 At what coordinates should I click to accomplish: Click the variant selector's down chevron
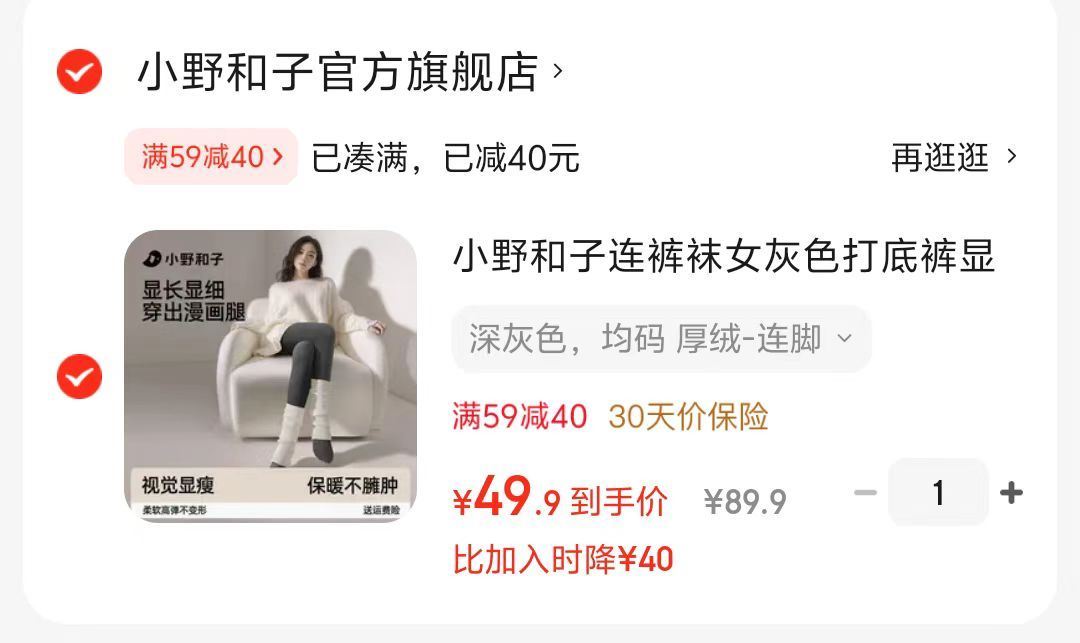point(844,339)
